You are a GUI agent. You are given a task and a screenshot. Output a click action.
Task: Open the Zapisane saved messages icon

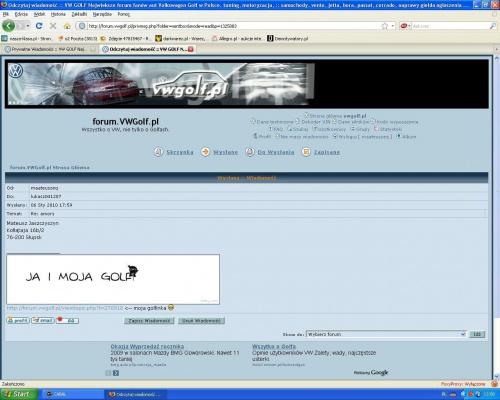click(x=306, y=152)
